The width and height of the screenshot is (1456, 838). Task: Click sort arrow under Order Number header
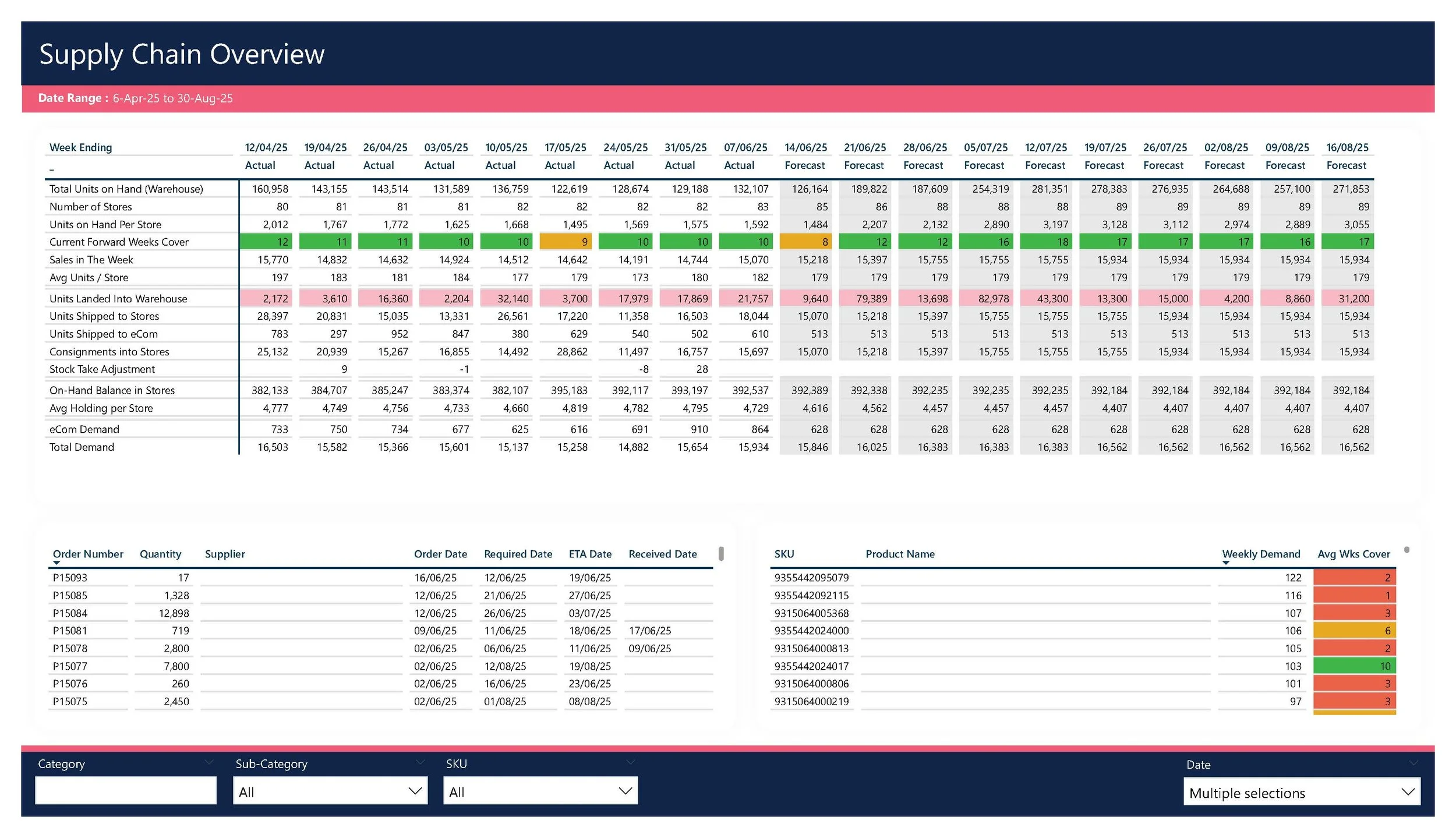[56, 563]
